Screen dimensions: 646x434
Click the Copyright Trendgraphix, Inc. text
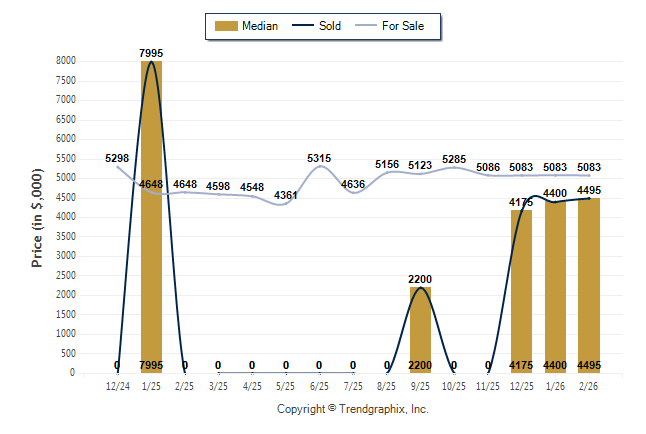click(x=352, y=409)
